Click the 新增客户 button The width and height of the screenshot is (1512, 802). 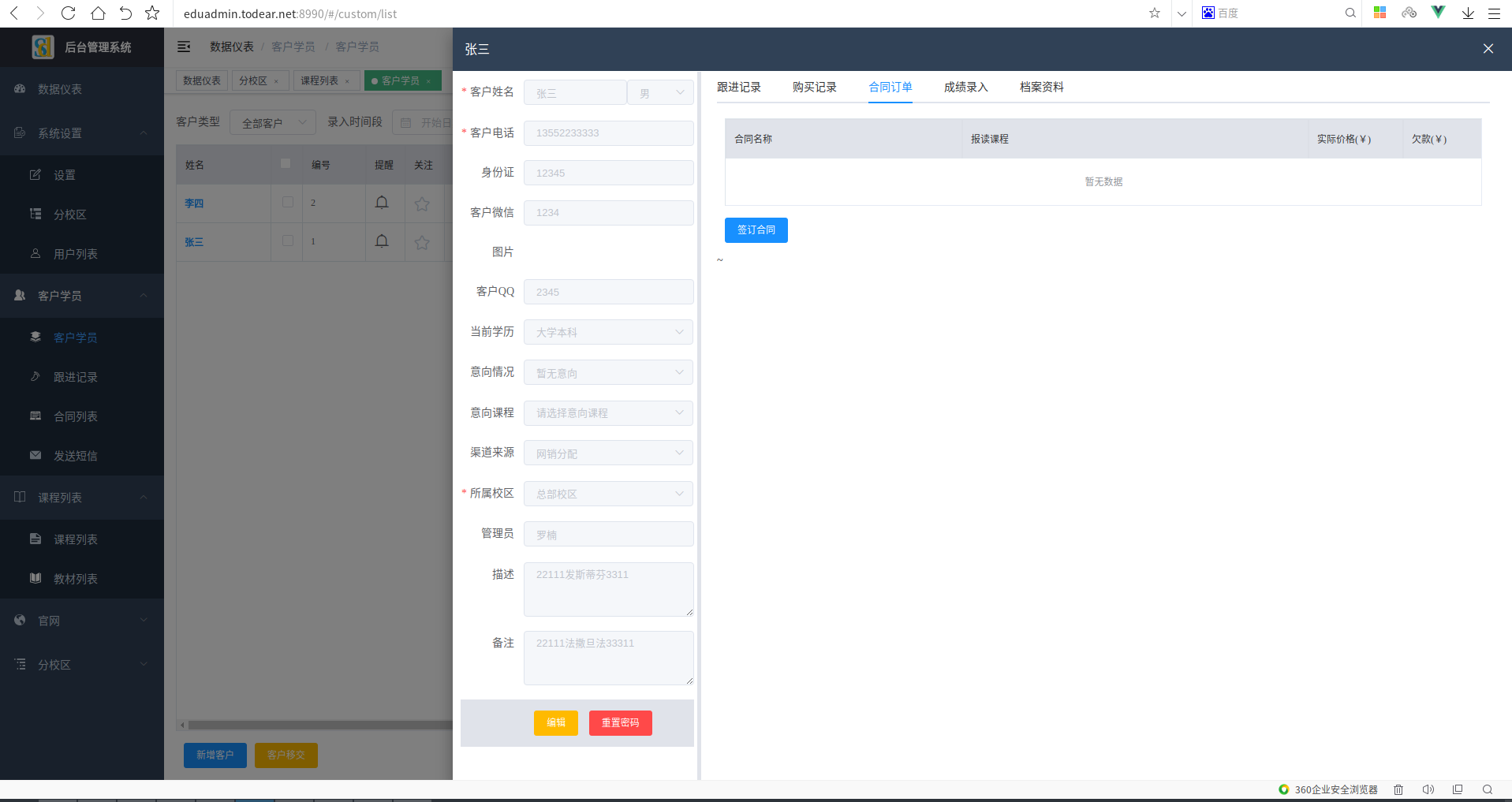coord(215,755)
